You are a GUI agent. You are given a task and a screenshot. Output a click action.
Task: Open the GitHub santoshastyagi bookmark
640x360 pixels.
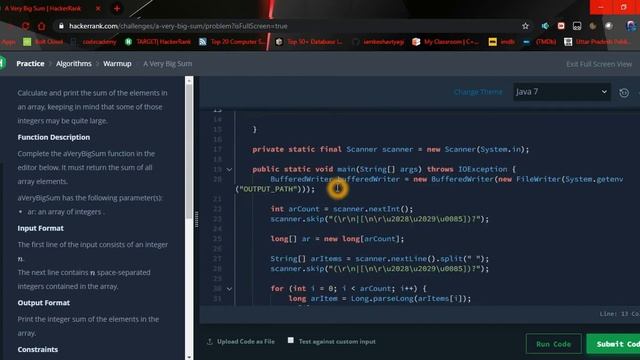click(x=378, y=42)
